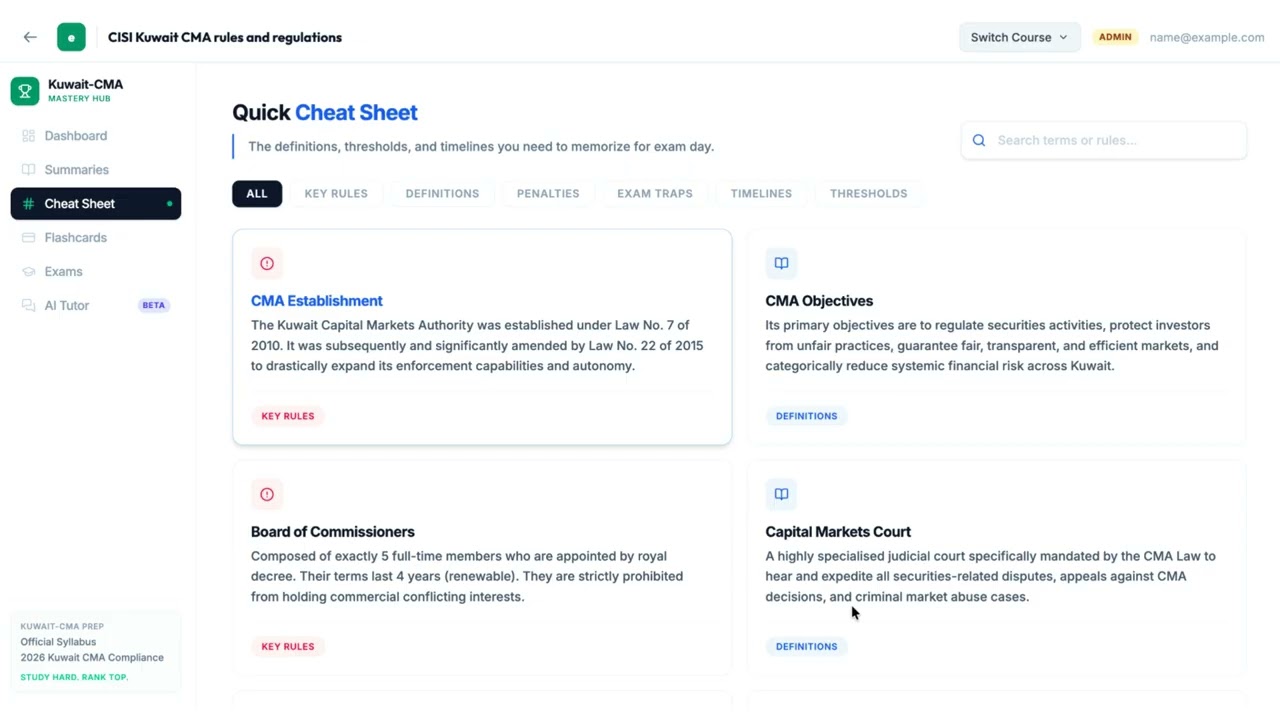Show the Timelines category

pos(761,194)
